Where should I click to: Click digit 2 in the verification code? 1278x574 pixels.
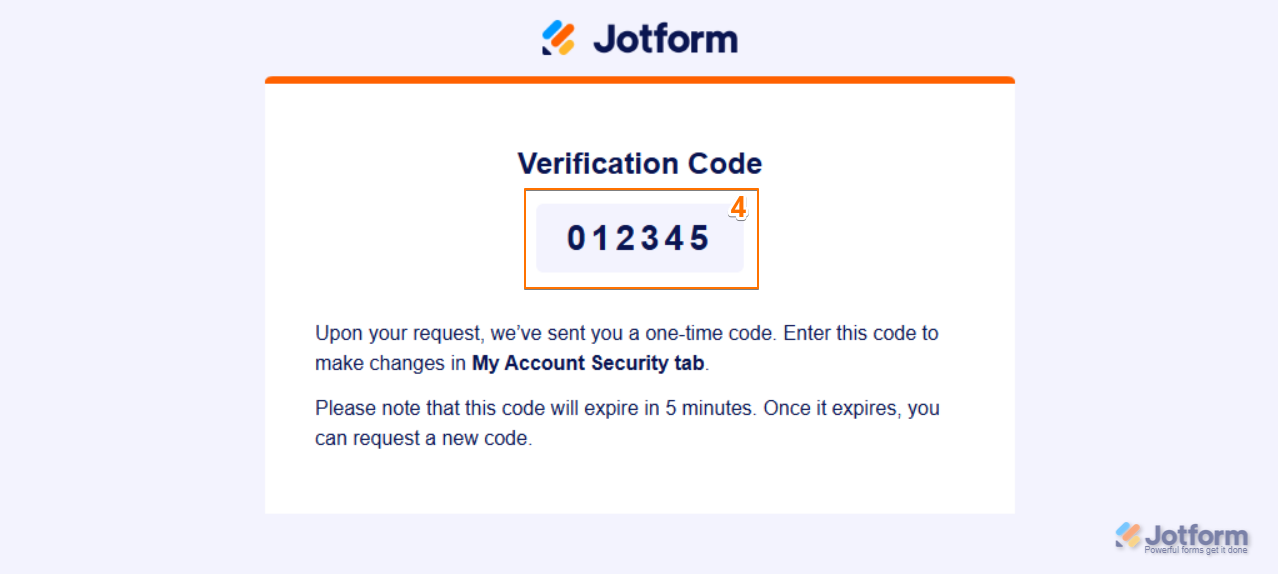coord(626,239)
